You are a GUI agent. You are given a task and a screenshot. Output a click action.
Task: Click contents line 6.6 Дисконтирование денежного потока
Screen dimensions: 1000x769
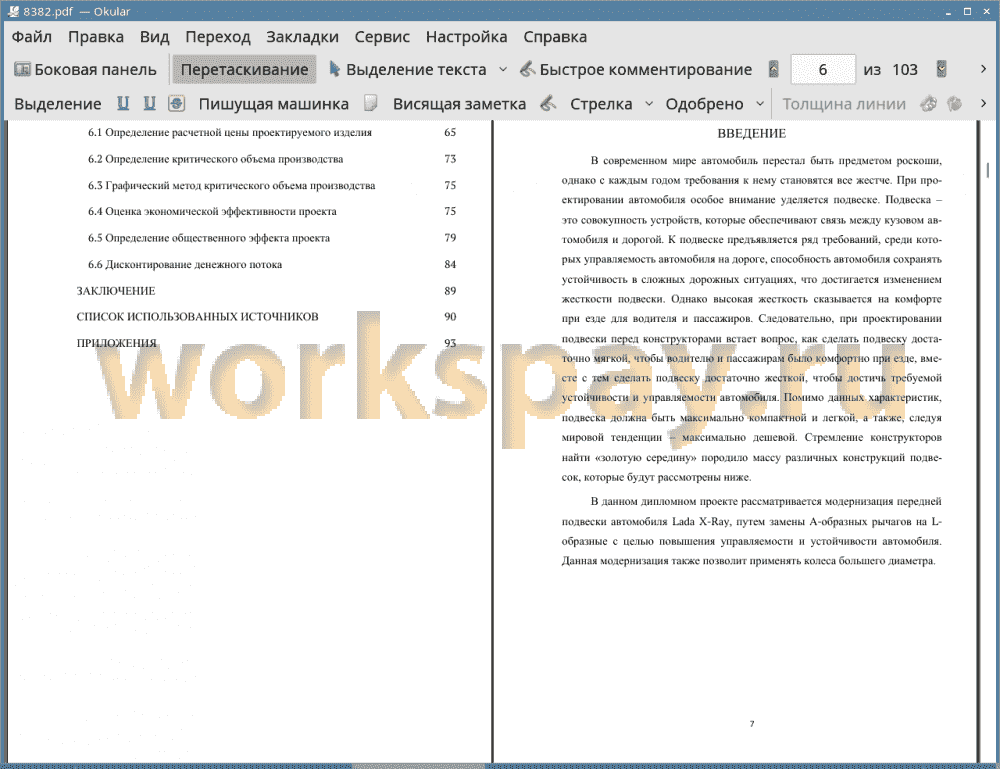[x=185, y=265]
